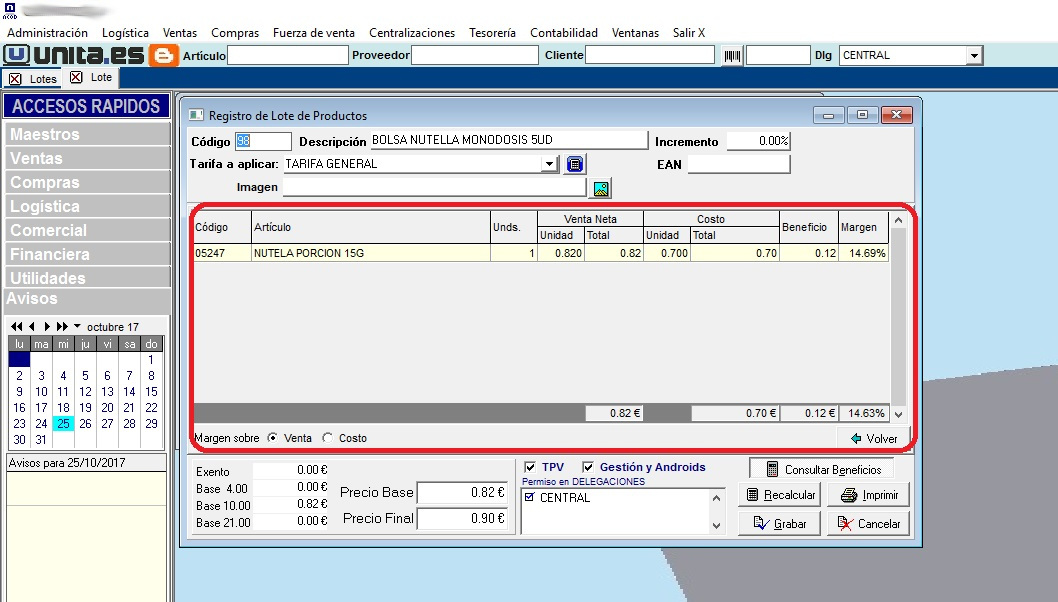Go to first month in calendar
1058x602 pixels.
coord(17,327)
